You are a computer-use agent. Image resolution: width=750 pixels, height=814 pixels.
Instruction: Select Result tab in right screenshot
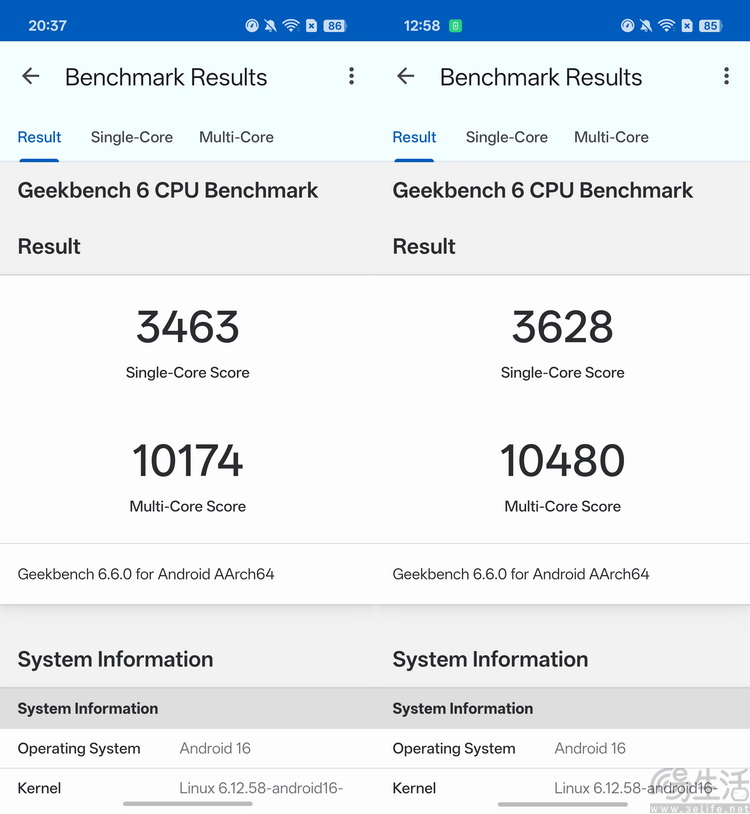[414, 138]
